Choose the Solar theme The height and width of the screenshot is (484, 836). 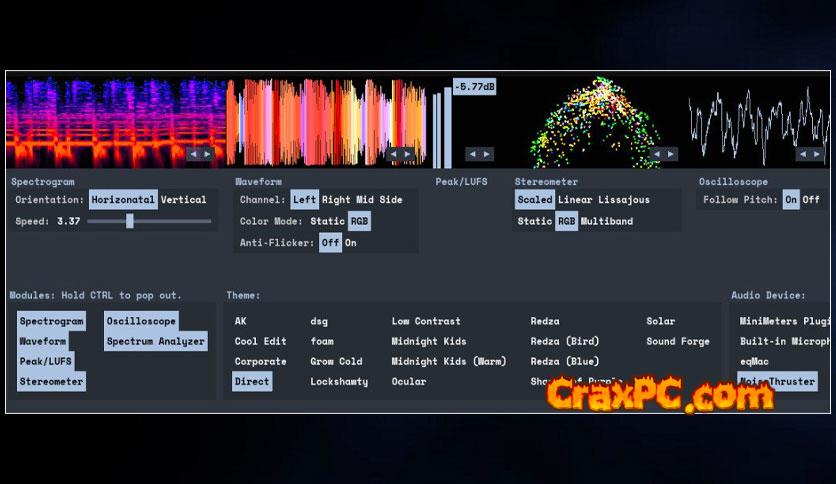click(x=661, y=321)
